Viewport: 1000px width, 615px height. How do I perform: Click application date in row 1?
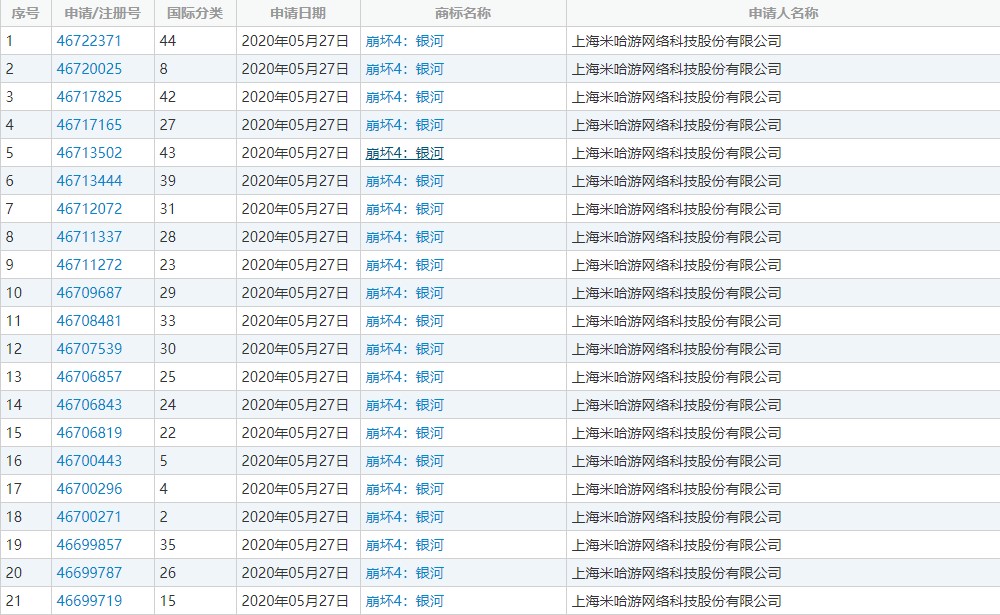295,41
